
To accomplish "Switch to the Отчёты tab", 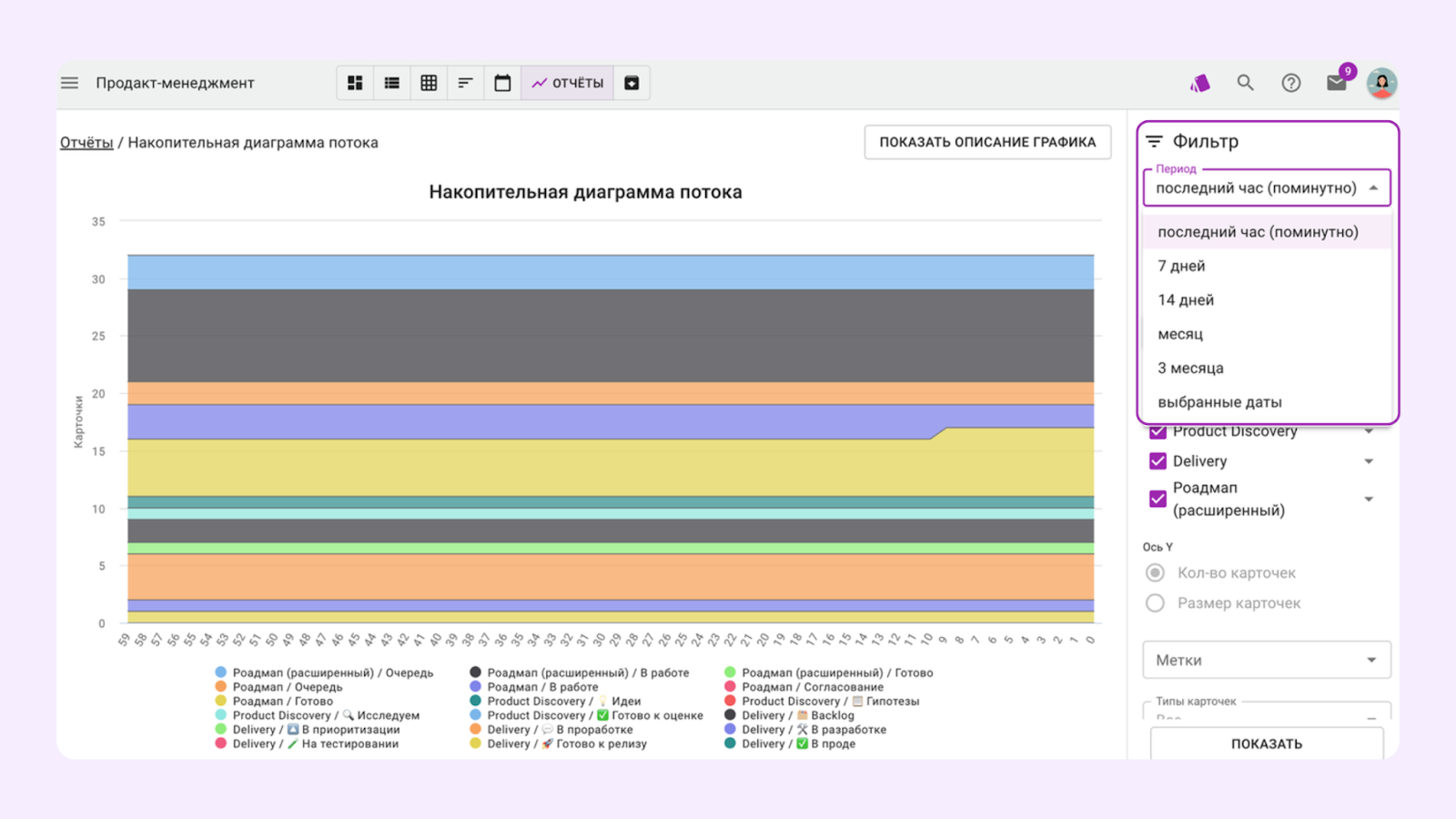I will tap(567, 82).
